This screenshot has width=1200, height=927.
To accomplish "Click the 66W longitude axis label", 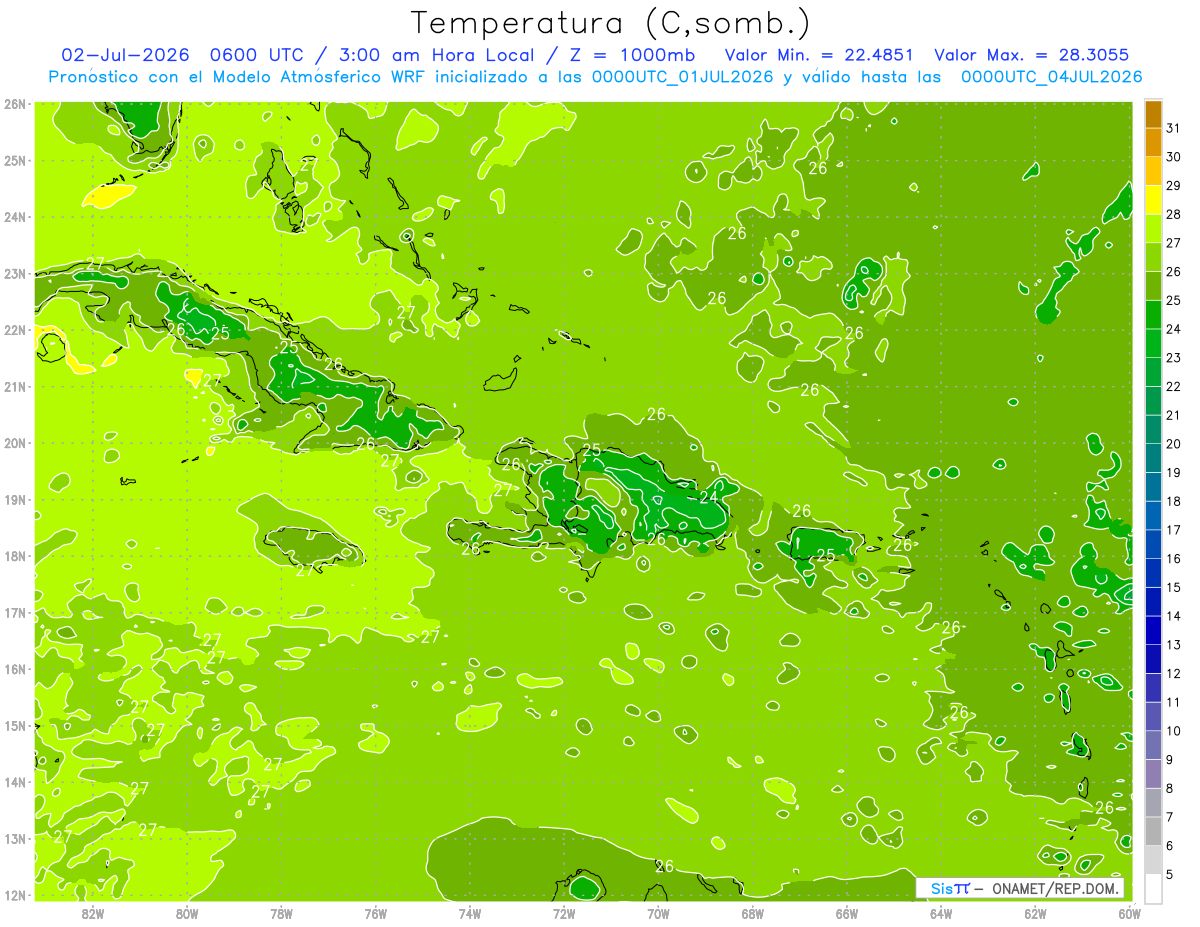I will (x=846, y=913).
